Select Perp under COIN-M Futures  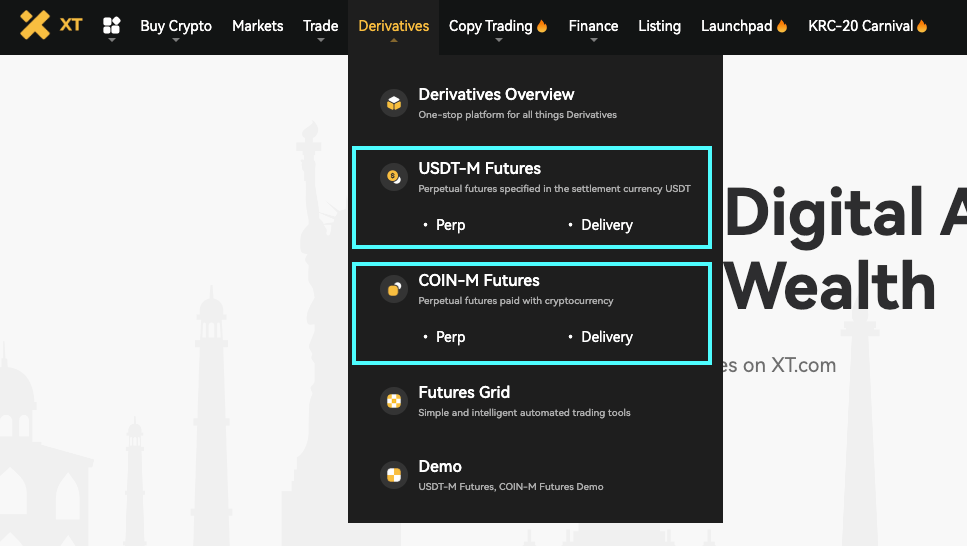tap(450, 337)
